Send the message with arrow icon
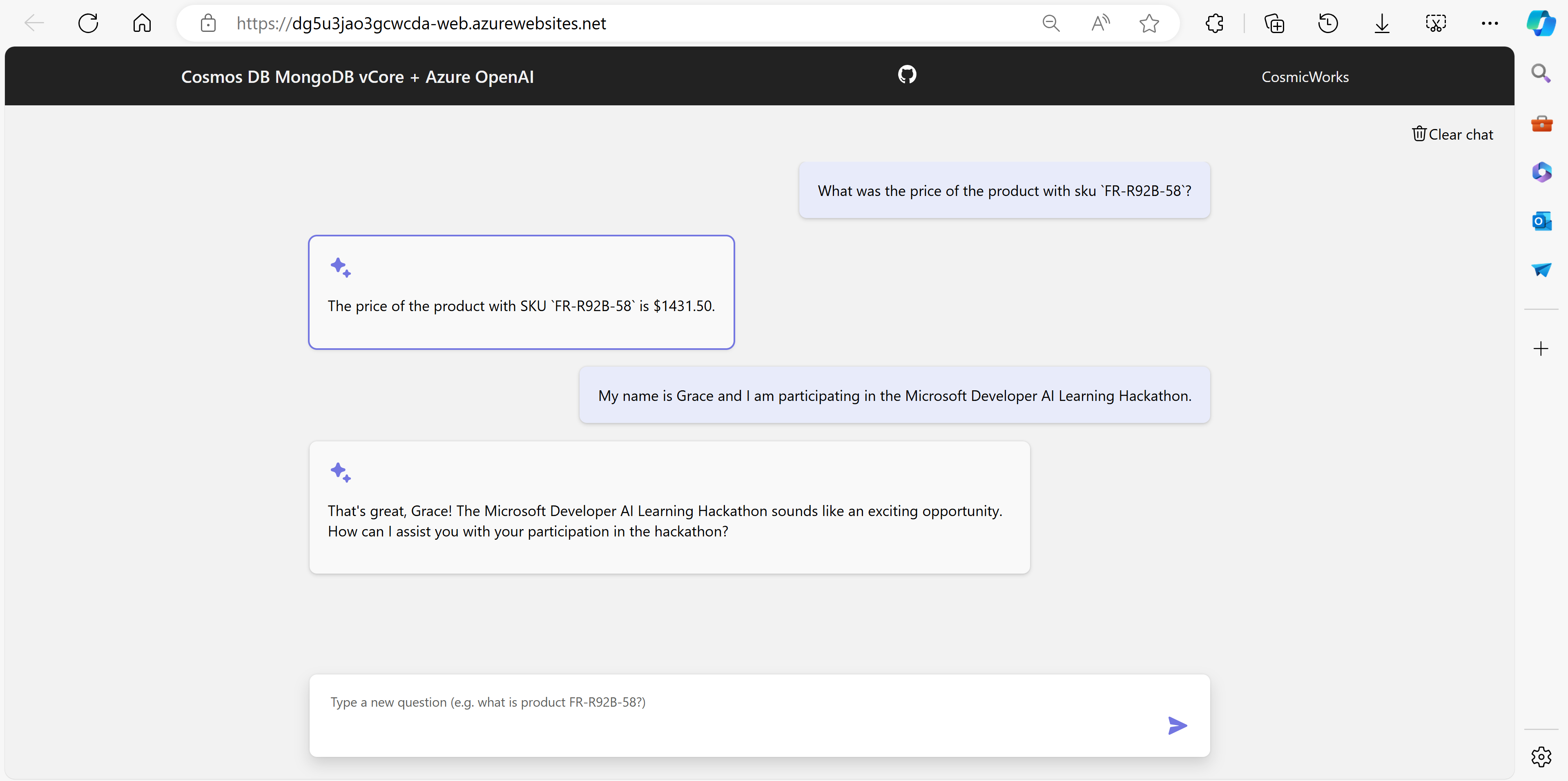Screen dimensions: 1568x781 point(1177,725)
